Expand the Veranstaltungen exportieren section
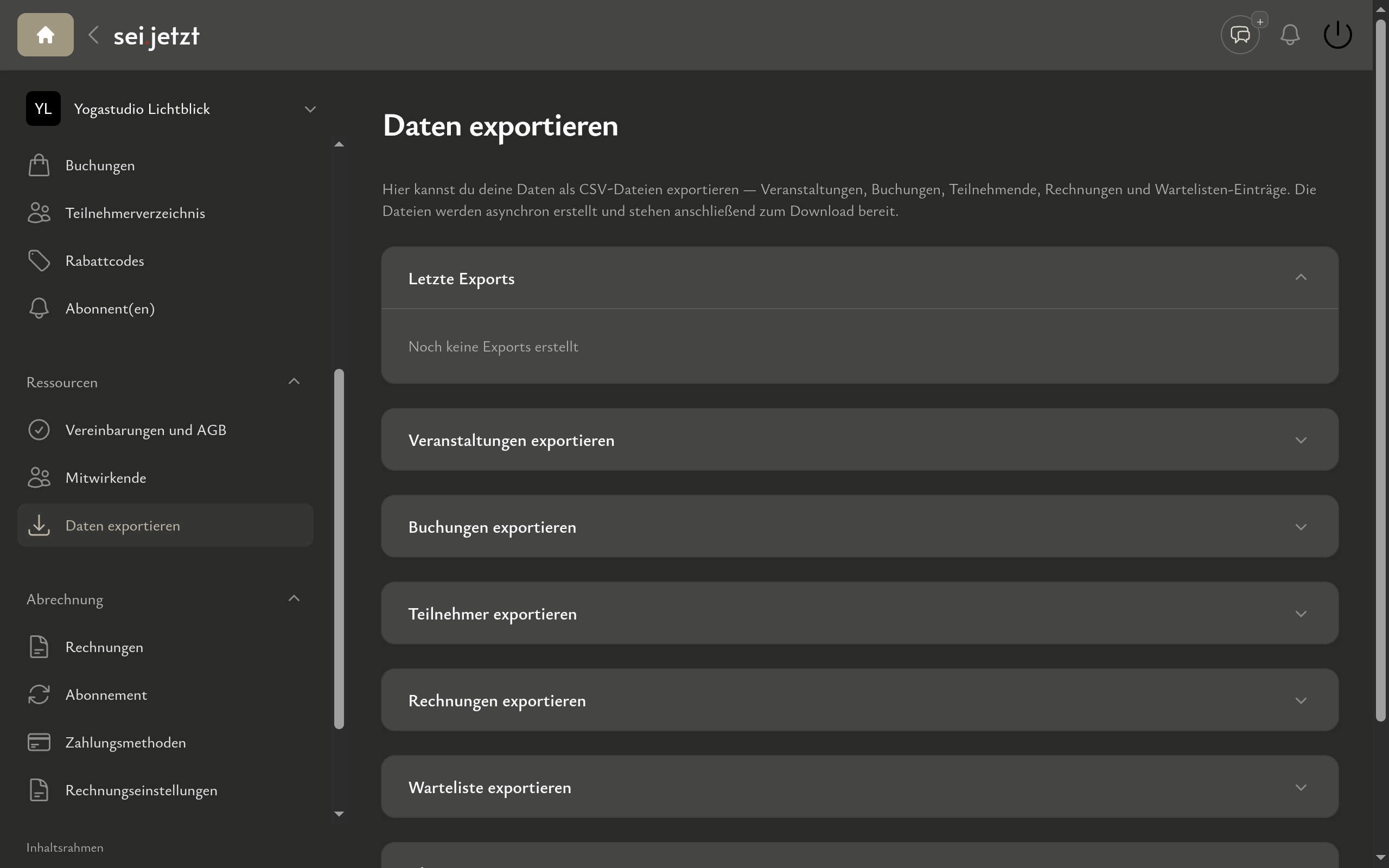 click(x=1301, y=441)
